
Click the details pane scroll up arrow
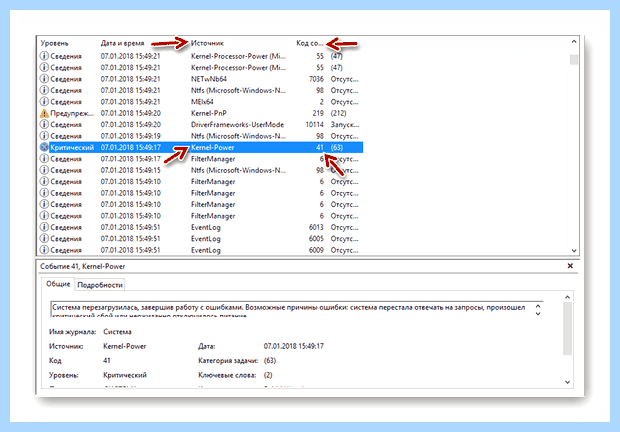coord(567,297)
